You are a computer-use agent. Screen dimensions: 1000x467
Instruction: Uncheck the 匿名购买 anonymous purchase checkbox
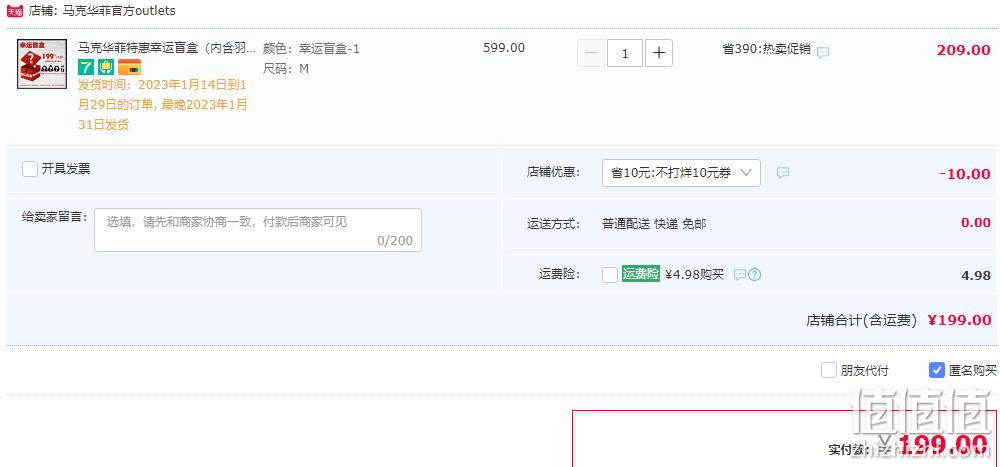point(937,370)
